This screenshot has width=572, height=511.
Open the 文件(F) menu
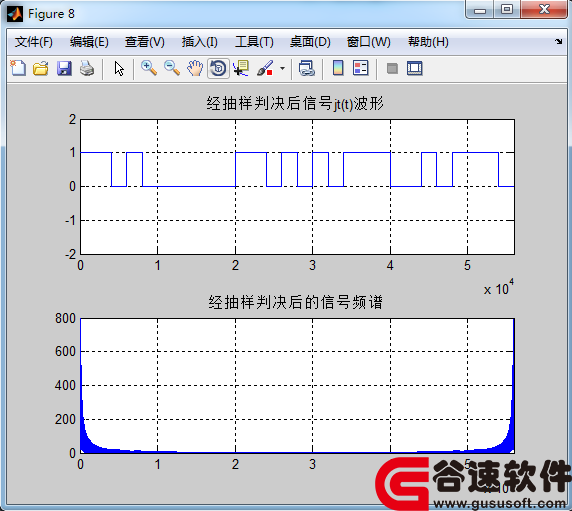(x=34, y=42)
